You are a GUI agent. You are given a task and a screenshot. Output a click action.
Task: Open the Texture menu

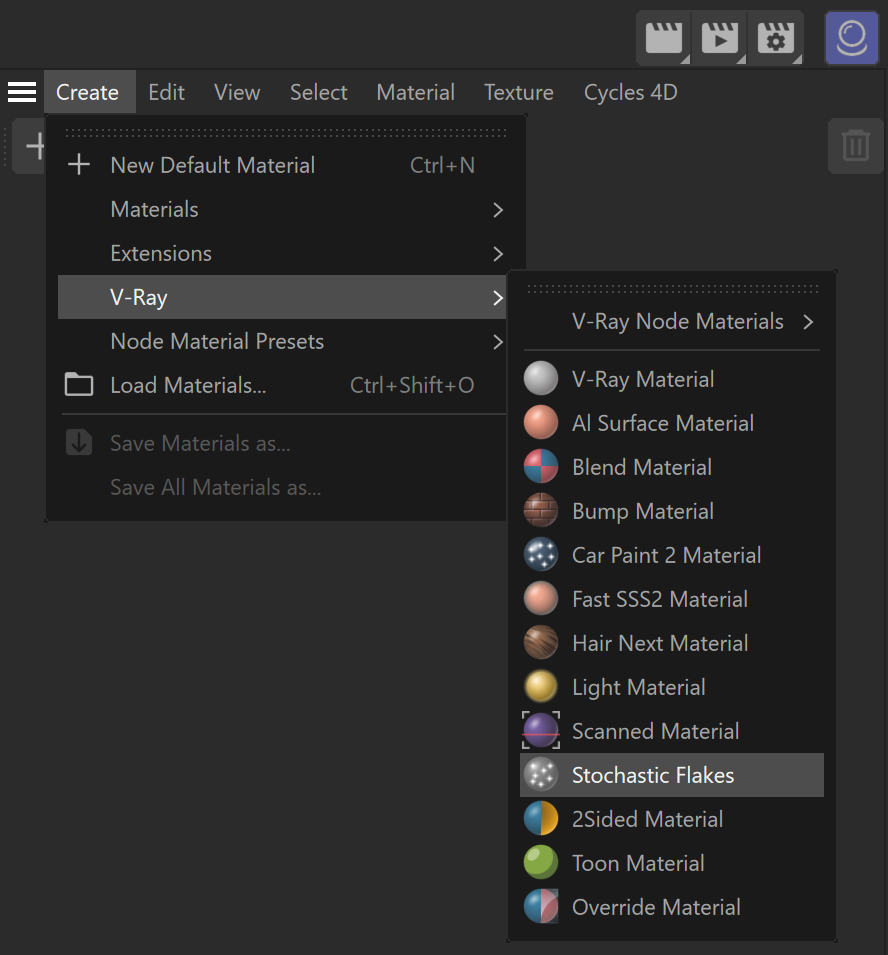tap(519, 92)
